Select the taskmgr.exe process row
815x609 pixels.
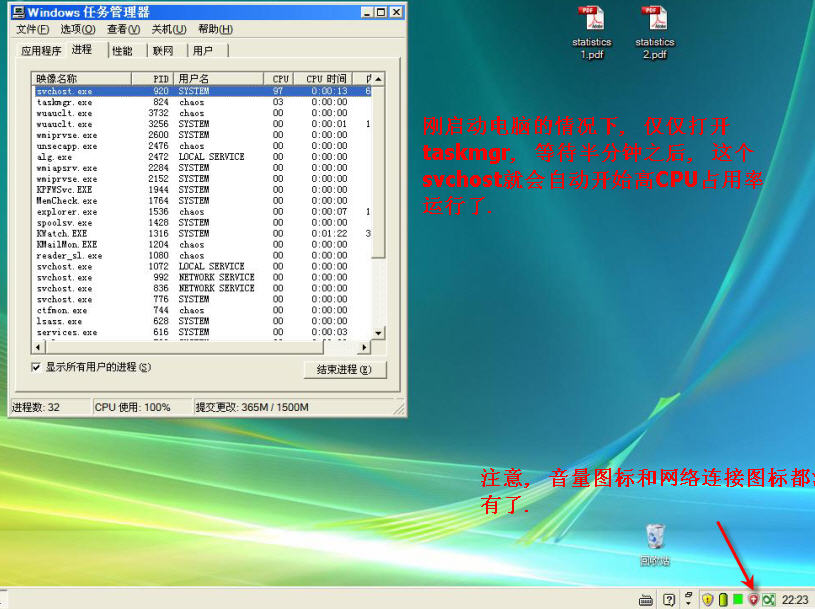(x=202, y=102)
